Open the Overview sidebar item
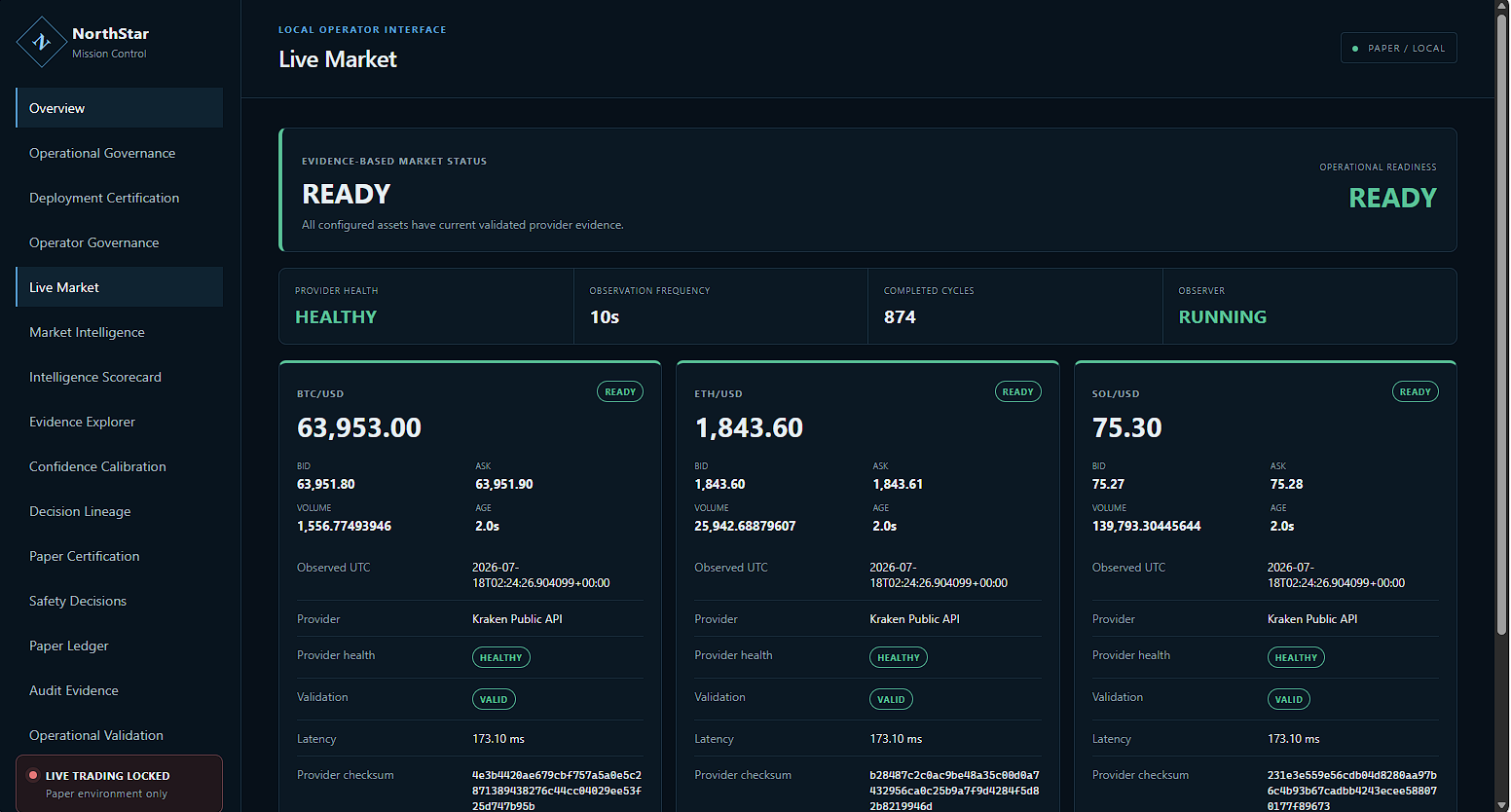This screenshot has width=1511, height=812. click(120, 108)
